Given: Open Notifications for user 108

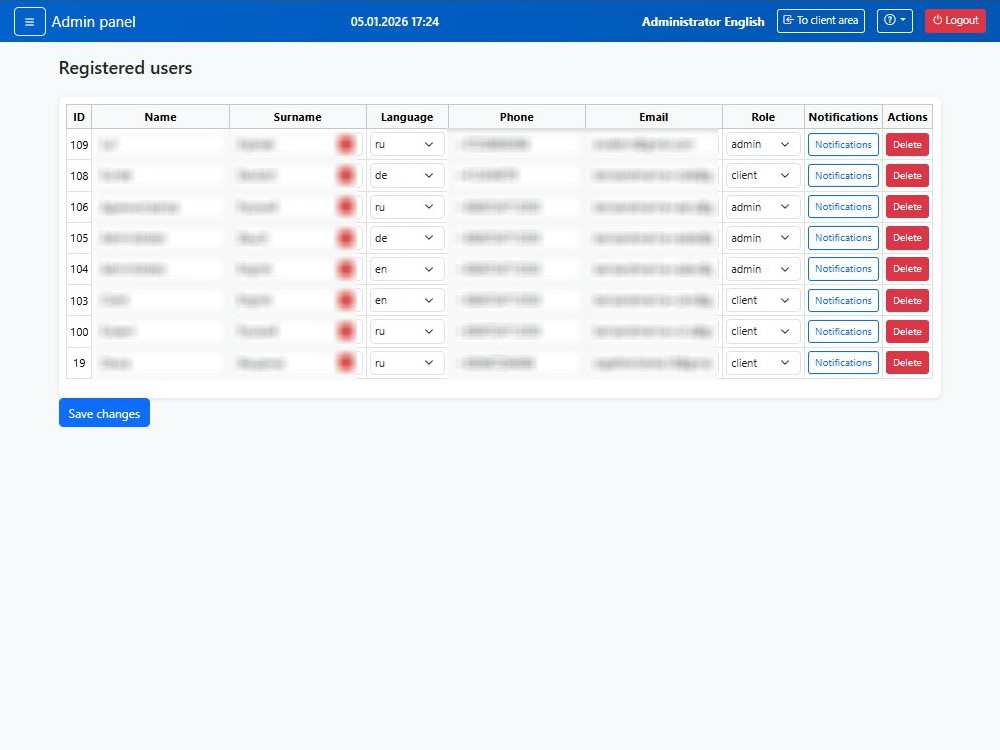Looking at the screenshot, I should click(843, 175).
